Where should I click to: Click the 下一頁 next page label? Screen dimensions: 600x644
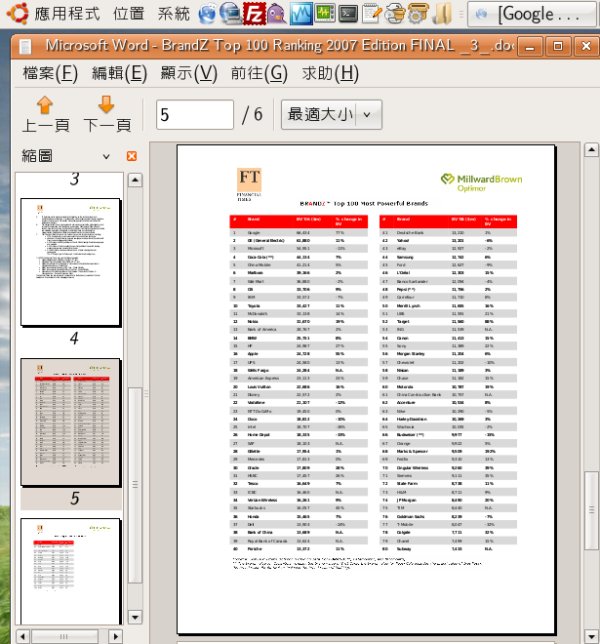[x=107, y=126]
